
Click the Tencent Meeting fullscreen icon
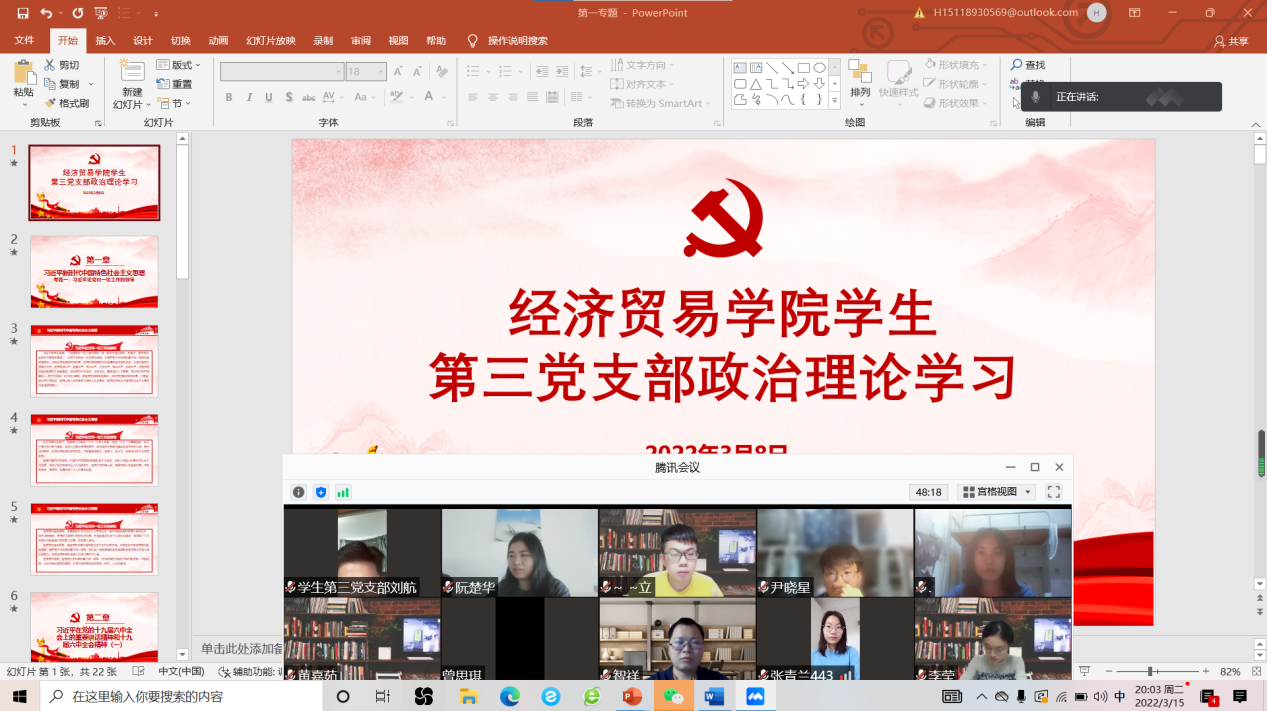pos(1053,492)
